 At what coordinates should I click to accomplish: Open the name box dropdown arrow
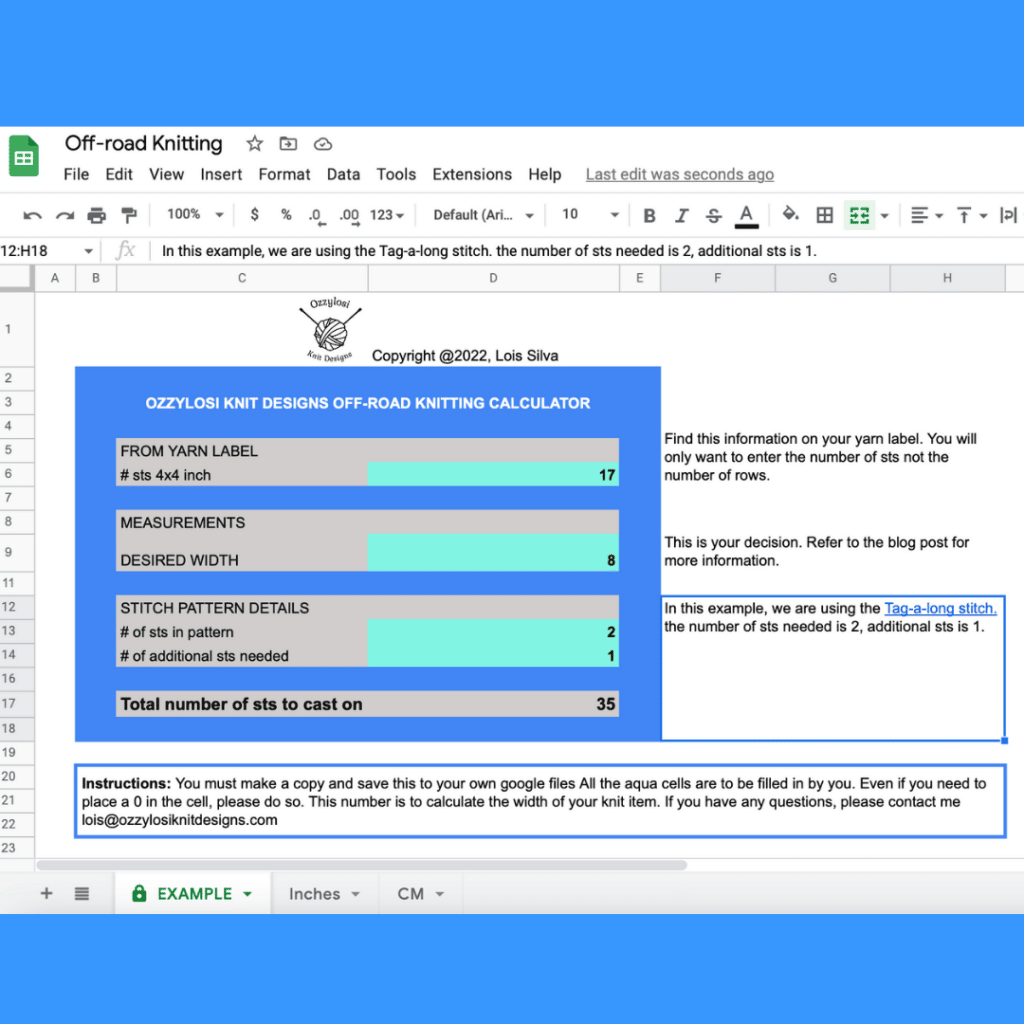[x=88, y=251]
